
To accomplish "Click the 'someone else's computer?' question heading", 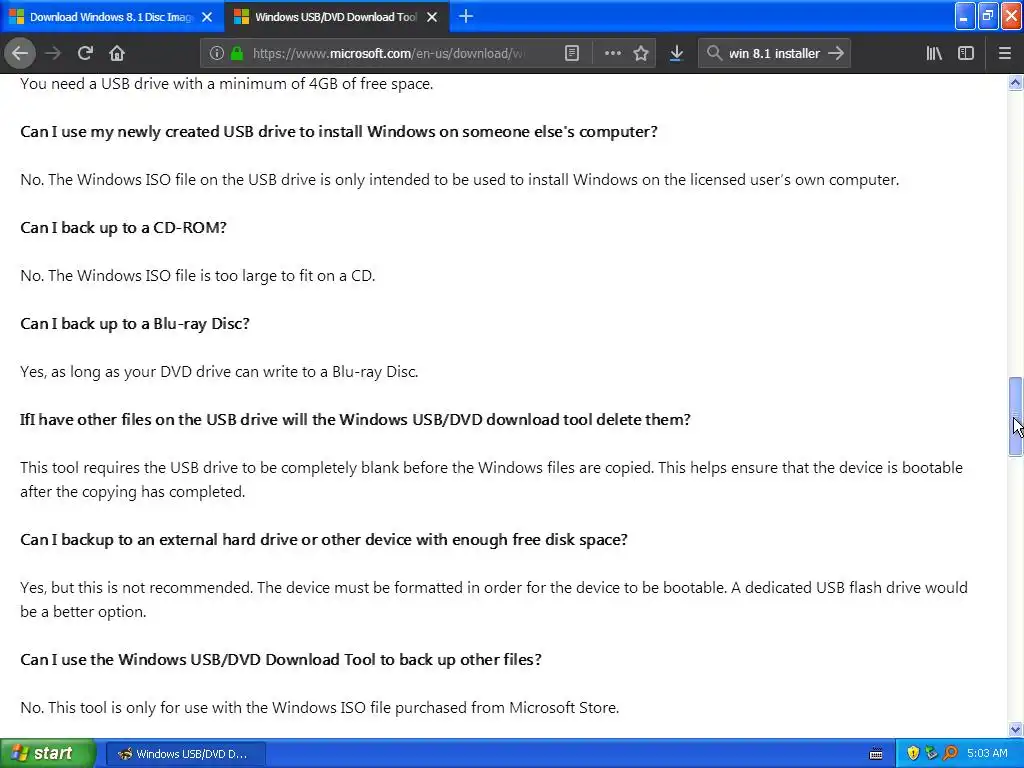I will pos(338,131).
